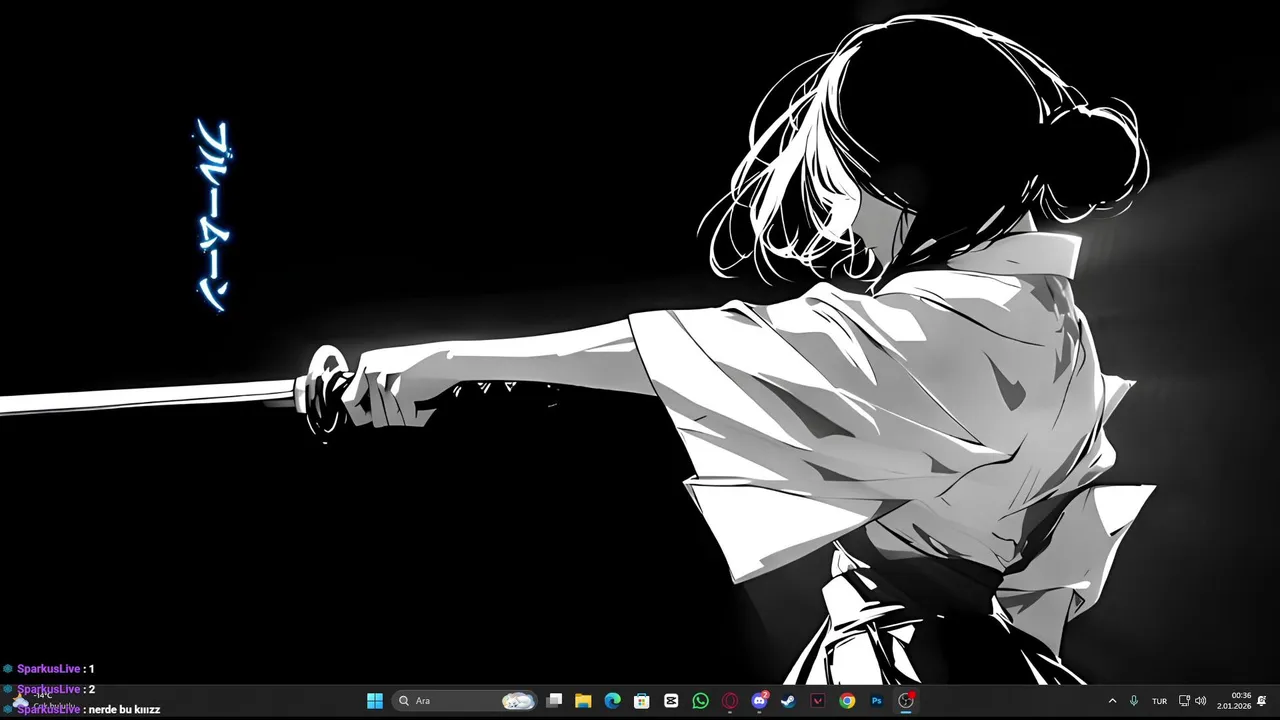Open the volume speaker tray icon
1280x720 pixels.
click(x=1200, y=701)
